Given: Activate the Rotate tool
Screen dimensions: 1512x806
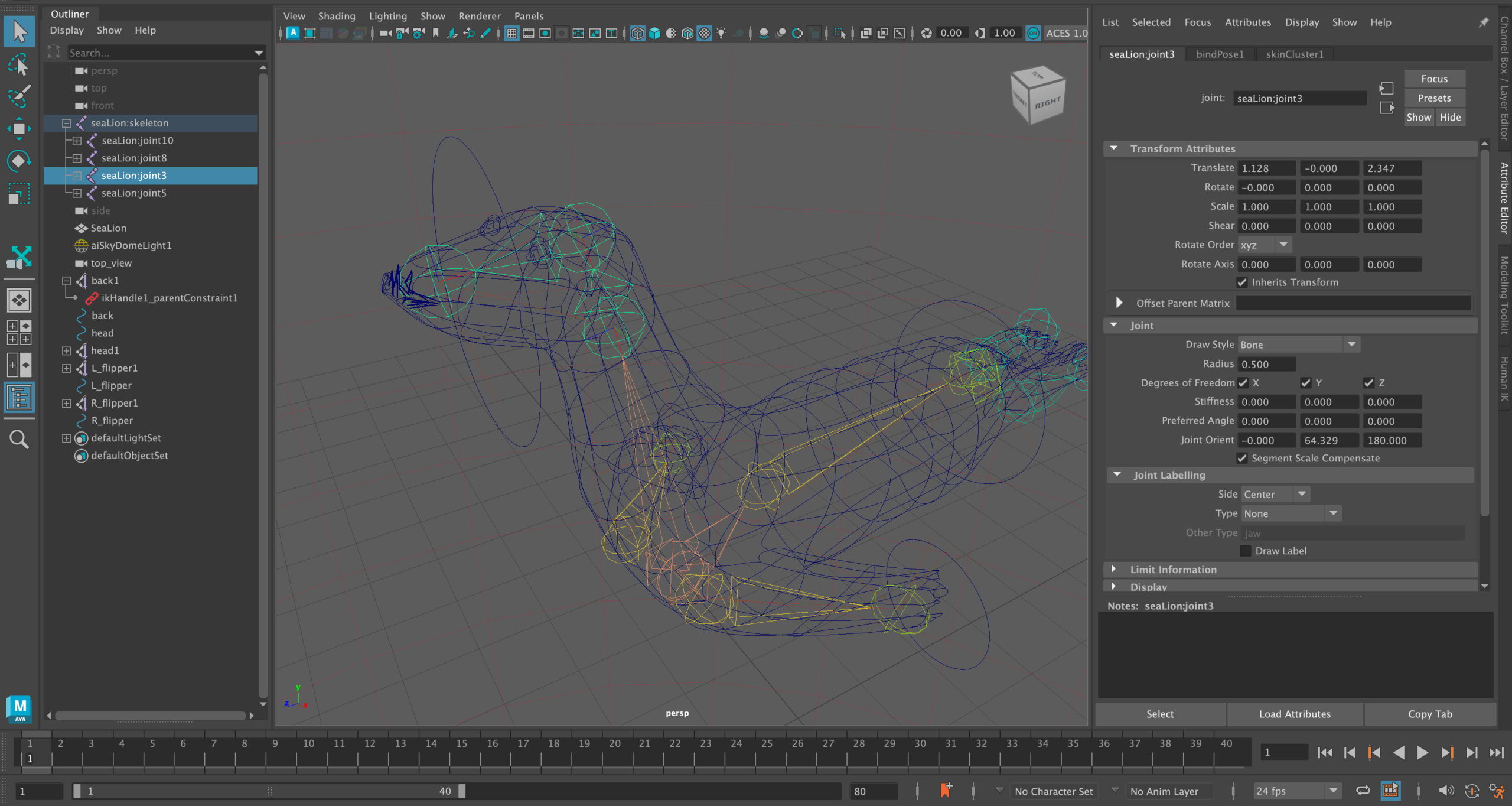Looking at the screenshot, I should pos(19,160).
